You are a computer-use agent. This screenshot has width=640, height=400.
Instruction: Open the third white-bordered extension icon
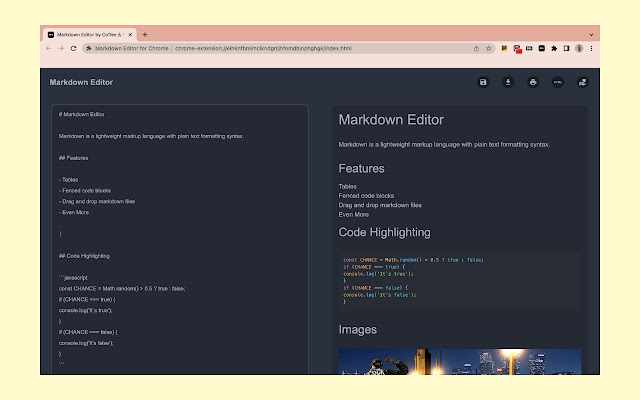tap(529, 48)
